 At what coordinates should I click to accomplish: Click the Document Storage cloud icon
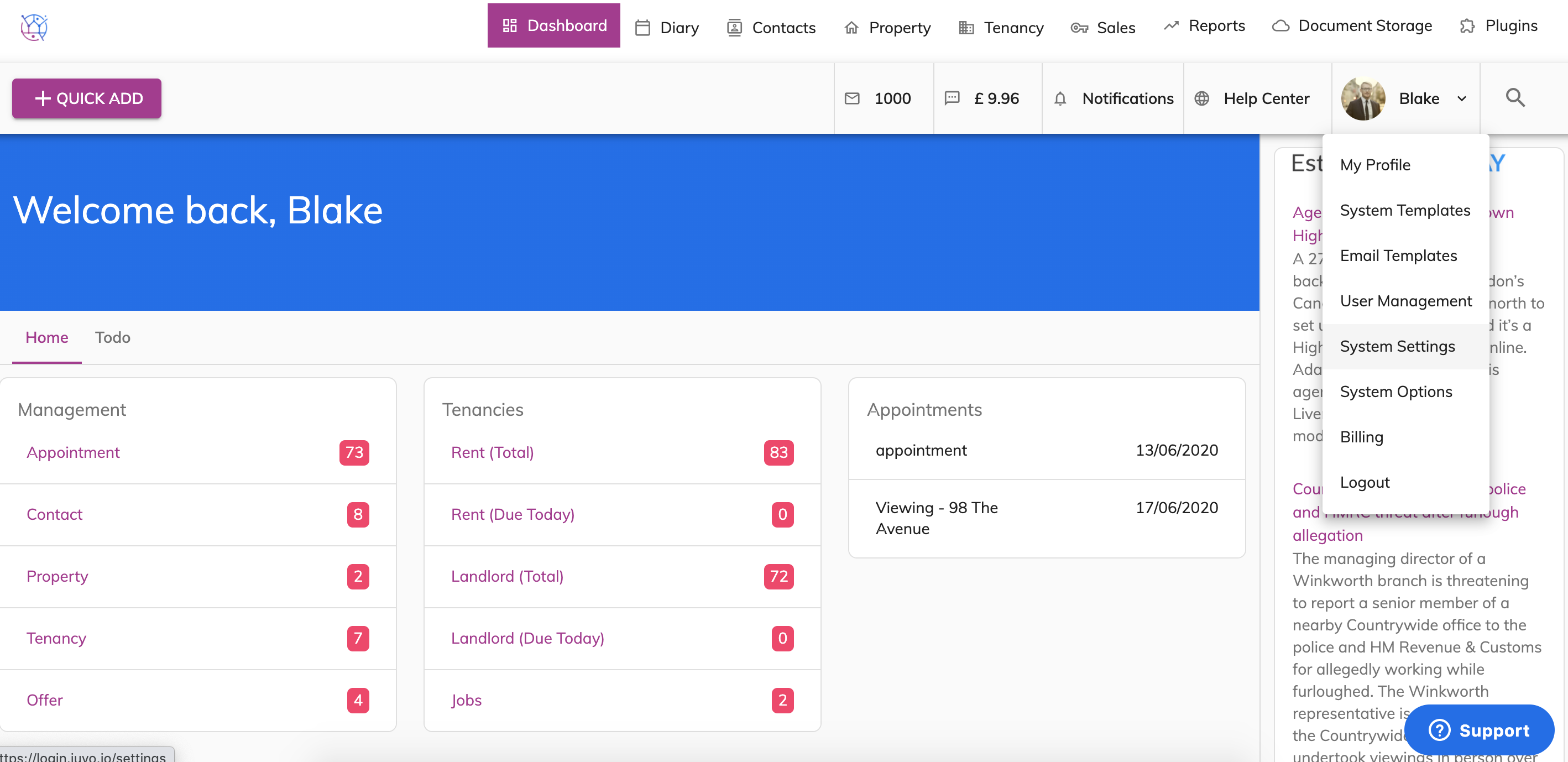[1280, 26]
